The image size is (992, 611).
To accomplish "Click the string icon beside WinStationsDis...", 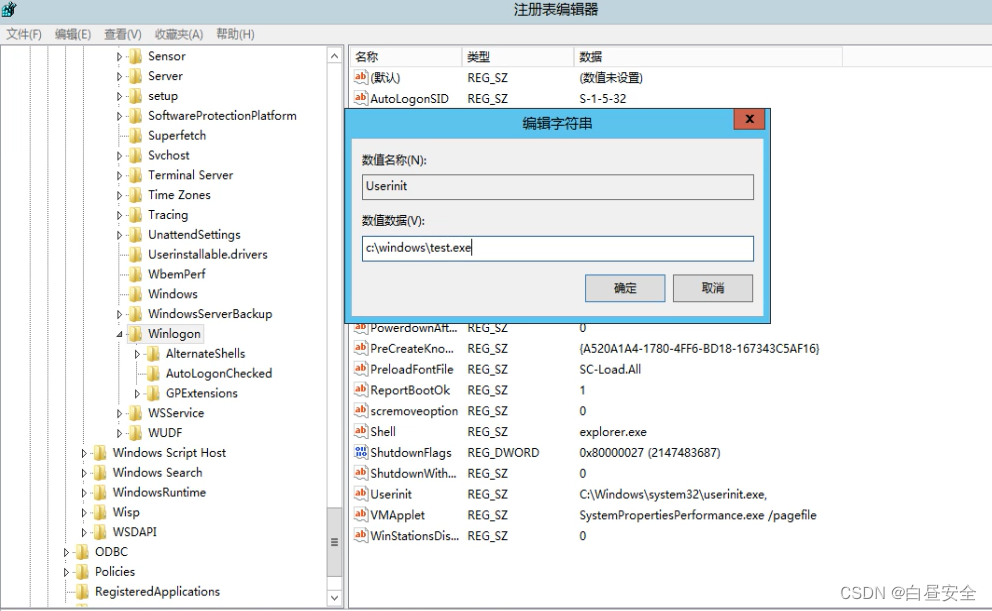I will (361, 536).
